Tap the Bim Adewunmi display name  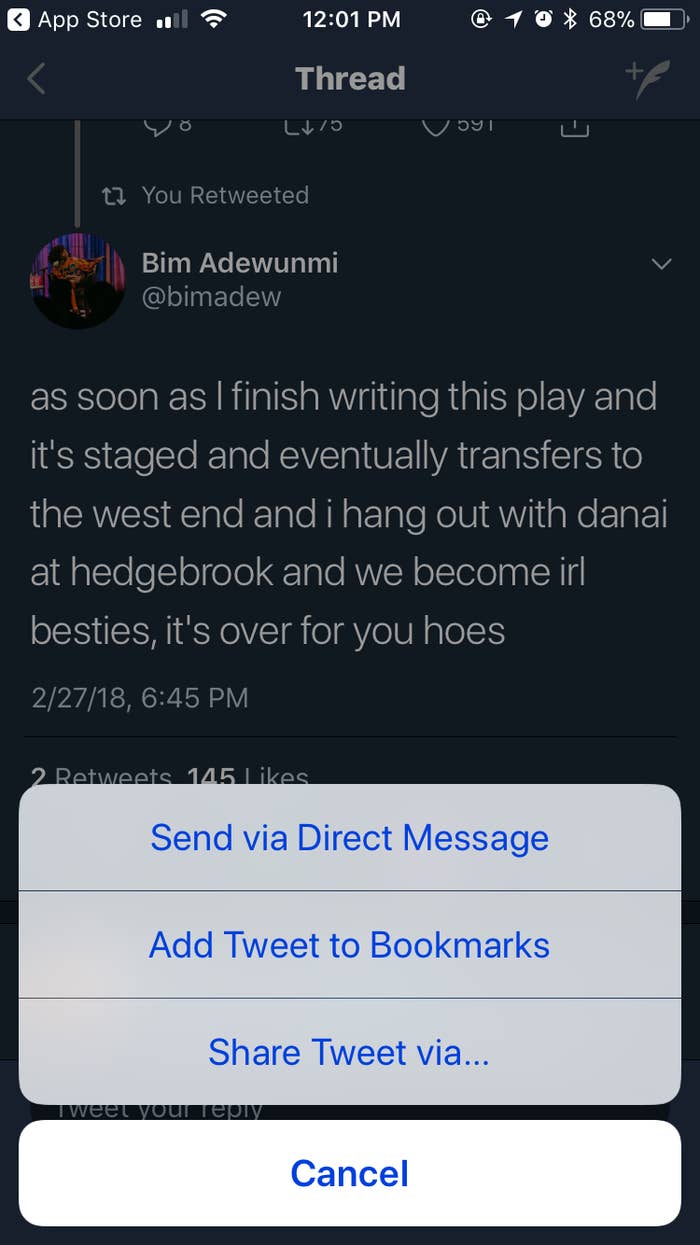tap(240, 262)
